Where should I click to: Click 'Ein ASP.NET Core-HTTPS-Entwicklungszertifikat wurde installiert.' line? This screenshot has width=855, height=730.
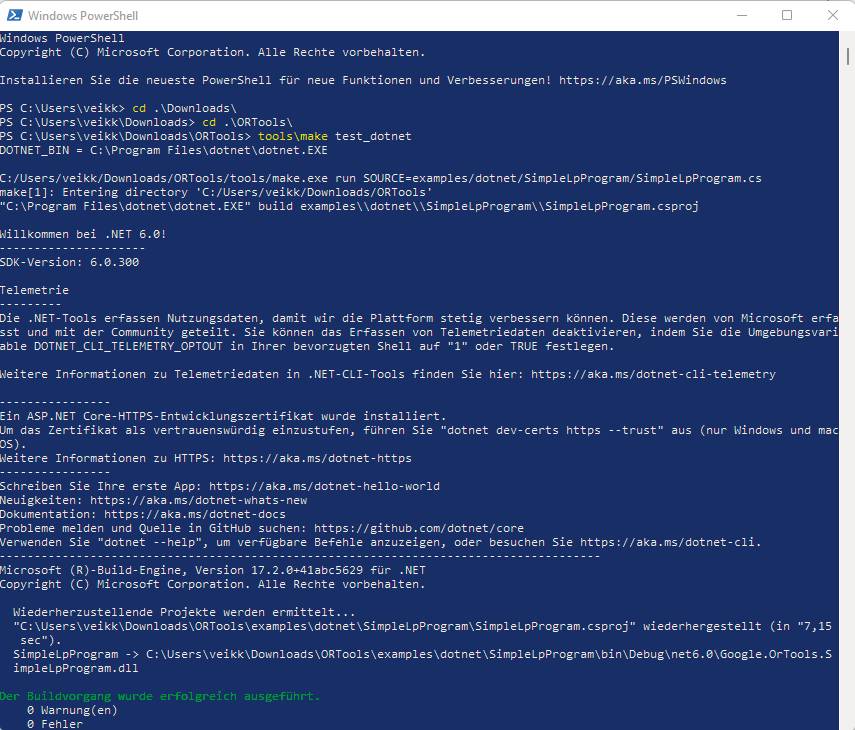pyautogui.click(x=223, y=416)
